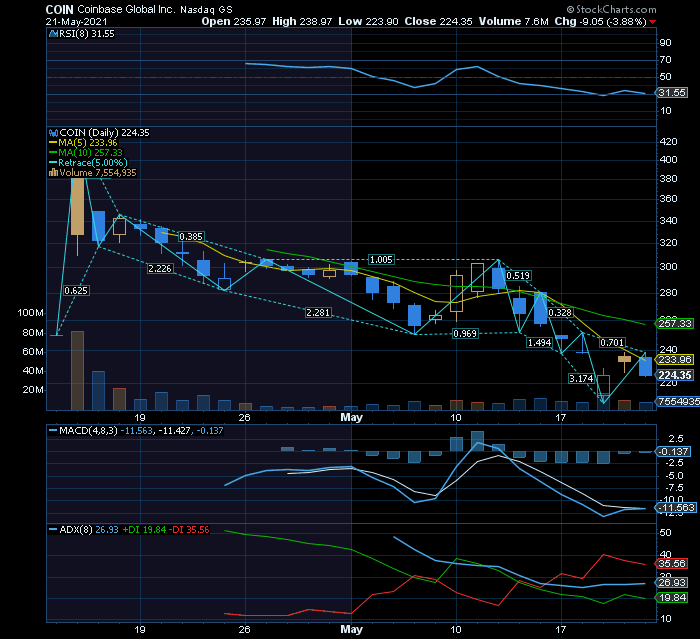Click the 0.969 retracement label
Image resolution: width=700 pixels, height=639 pixels.
coord(465,334)
